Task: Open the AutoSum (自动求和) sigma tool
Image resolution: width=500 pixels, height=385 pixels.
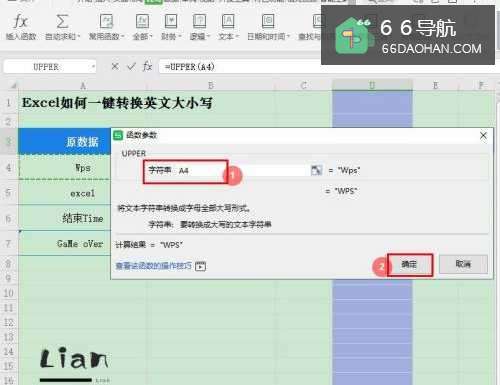Action: 62,22
